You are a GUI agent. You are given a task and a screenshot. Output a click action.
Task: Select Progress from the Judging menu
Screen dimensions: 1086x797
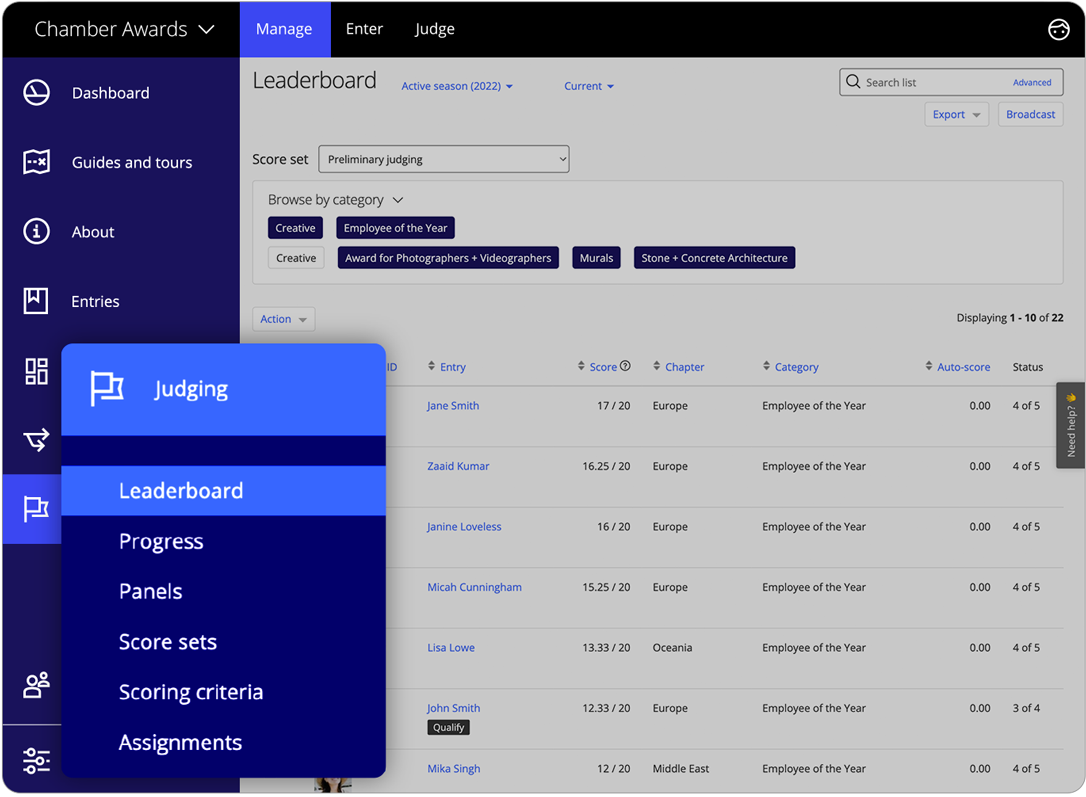coord(160,541)
